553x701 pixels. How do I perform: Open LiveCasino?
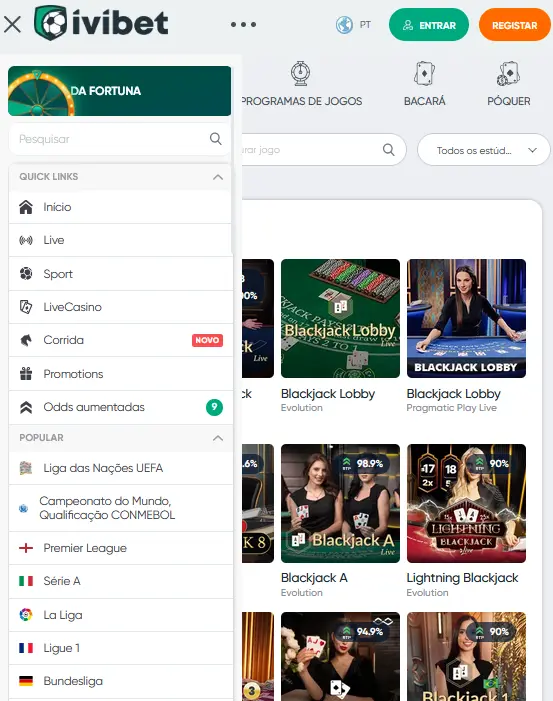click(121, 307)
